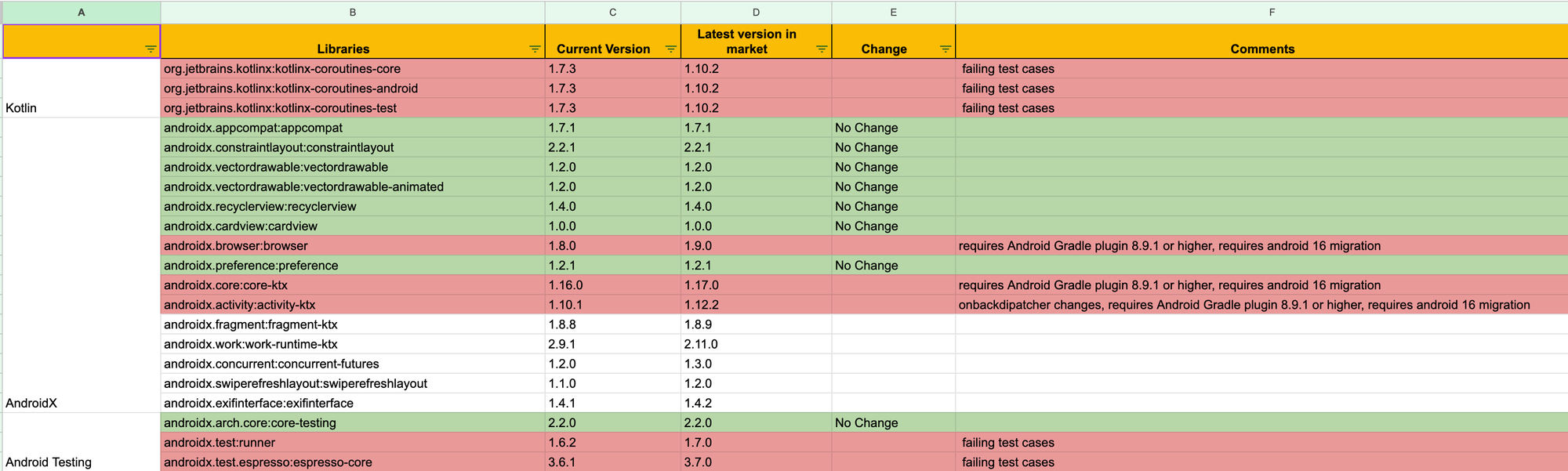Select the 2.11.0 latest version cell
The height and width of the screenshot is (471, 1568).
[756, 344]
